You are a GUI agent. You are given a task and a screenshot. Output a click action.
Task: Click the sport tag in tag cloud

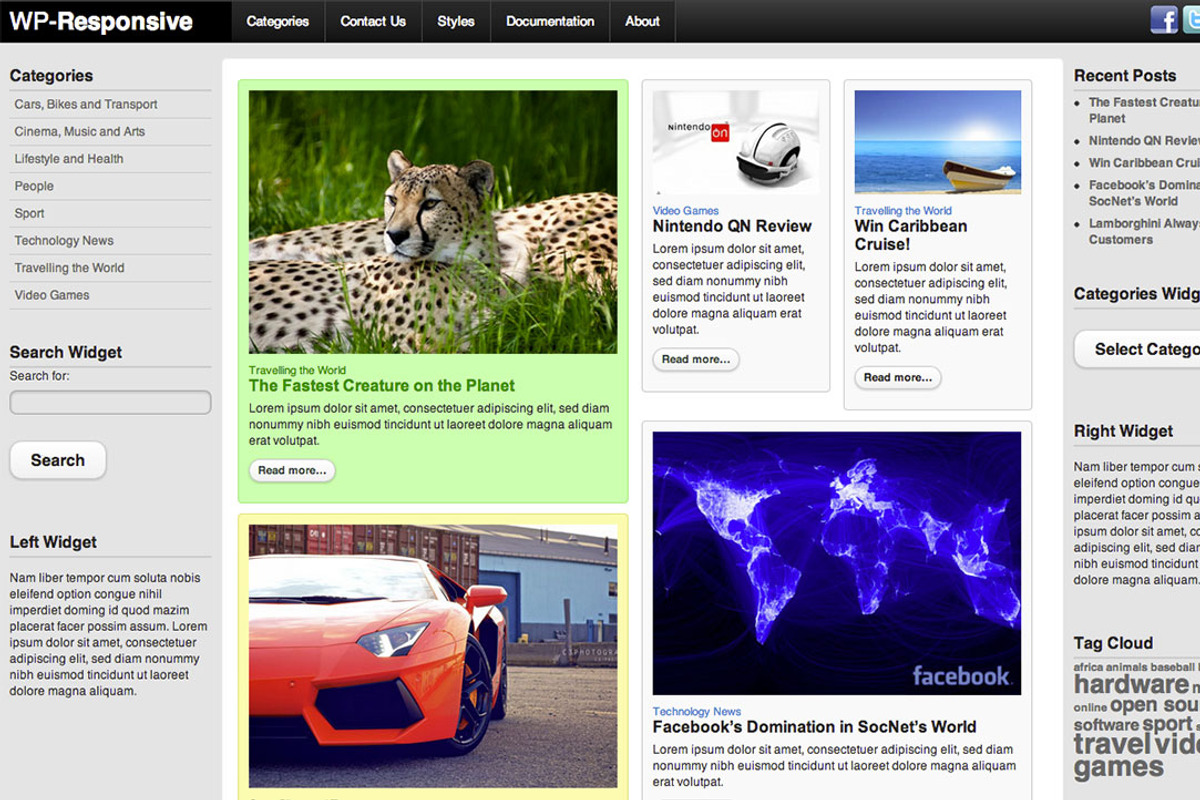coord(1167,724)
